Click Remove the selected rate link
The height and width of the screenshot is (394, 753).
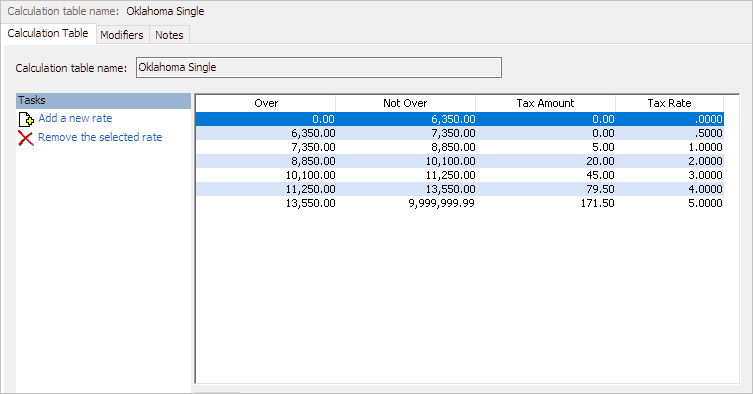click(100, 137)
